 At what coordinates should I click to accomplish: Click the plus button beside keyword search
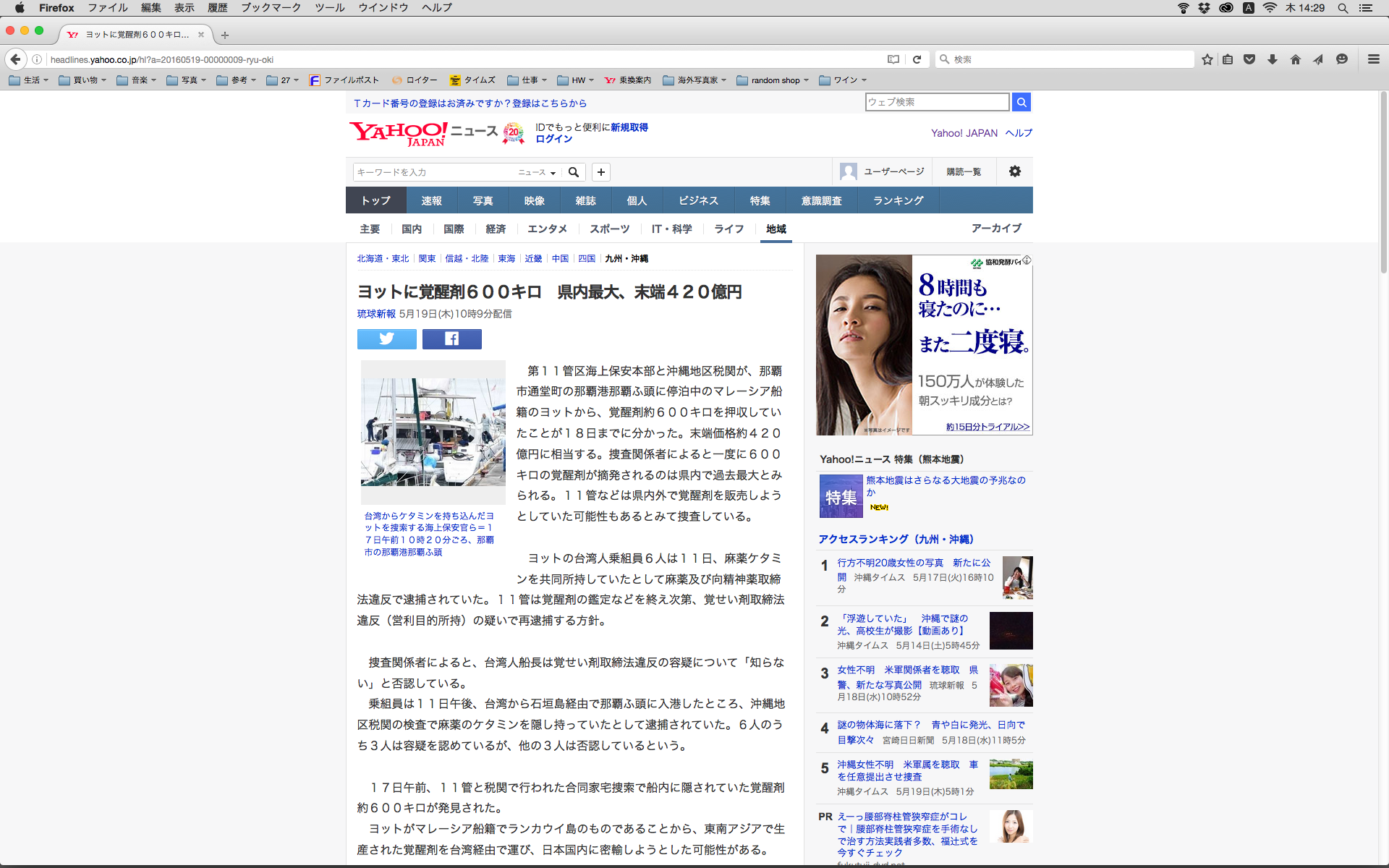pyautogui.click(x=600, y=172)
